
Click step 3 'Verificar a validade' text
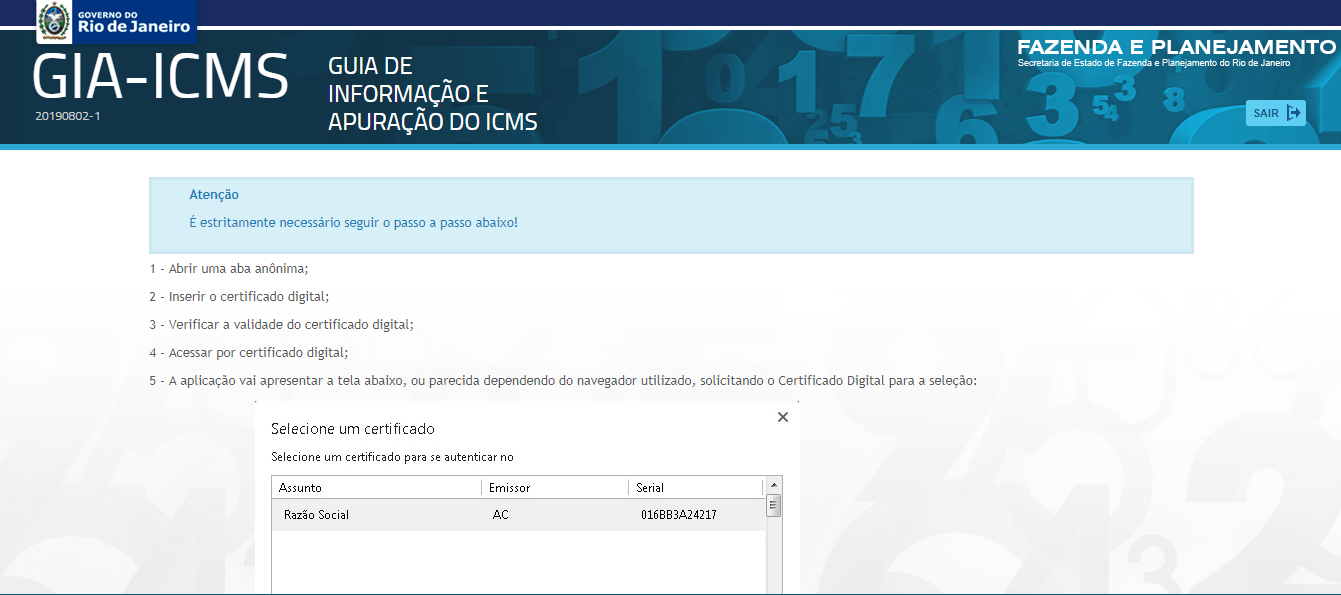(x=281, y=325)
